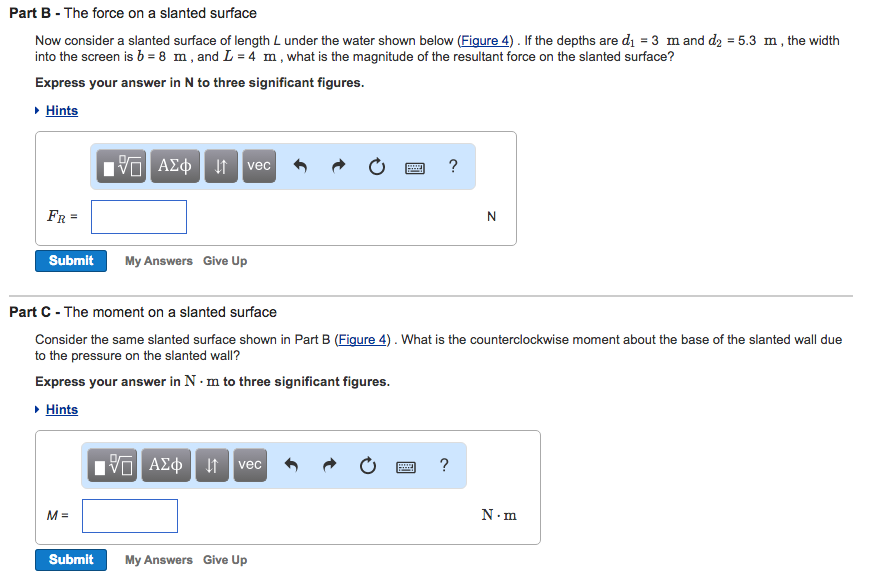875x576 pixels.
Task: Open Figure 4 link in Part B
Action: 485,41
